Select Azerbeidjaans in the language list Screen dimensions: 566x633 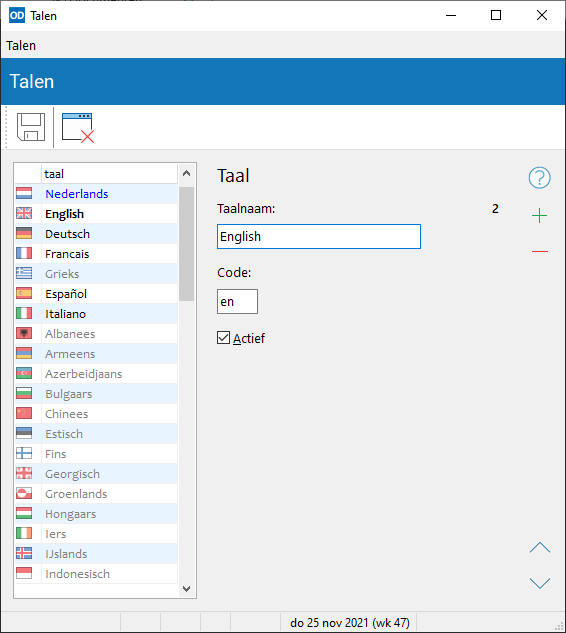click(96, 374)
